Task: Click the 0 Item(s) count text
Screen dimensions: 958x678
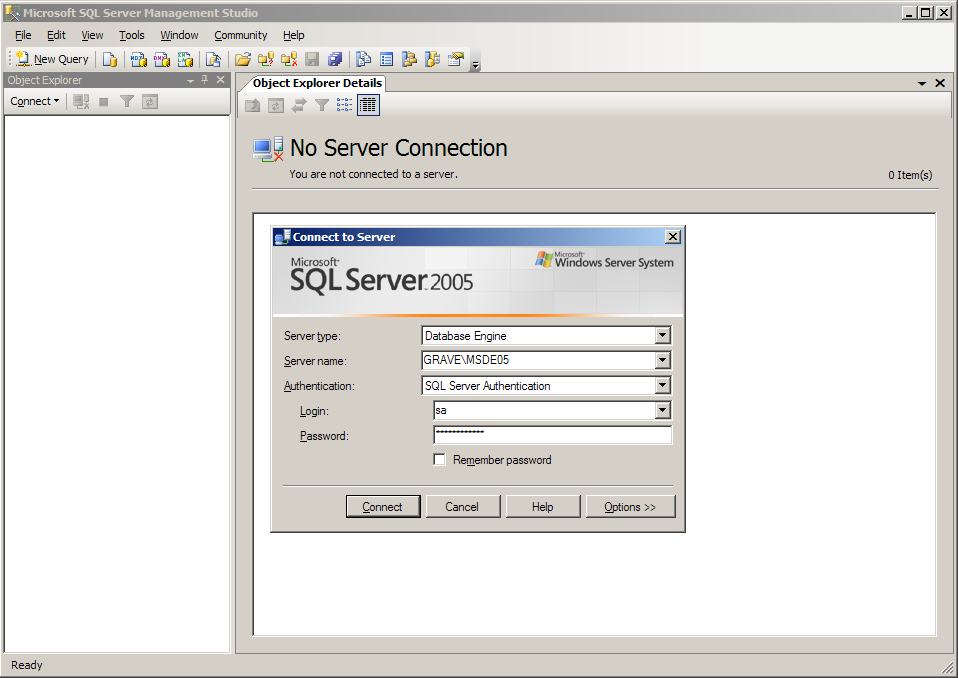Action: (x=910, y=175)
